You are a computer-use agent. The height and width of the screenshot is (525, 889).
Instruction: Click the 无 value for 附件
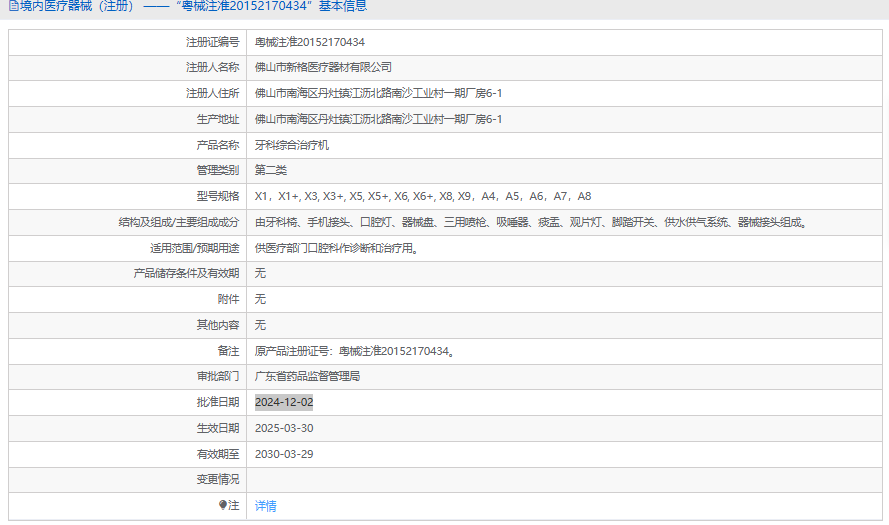[260, 299]
